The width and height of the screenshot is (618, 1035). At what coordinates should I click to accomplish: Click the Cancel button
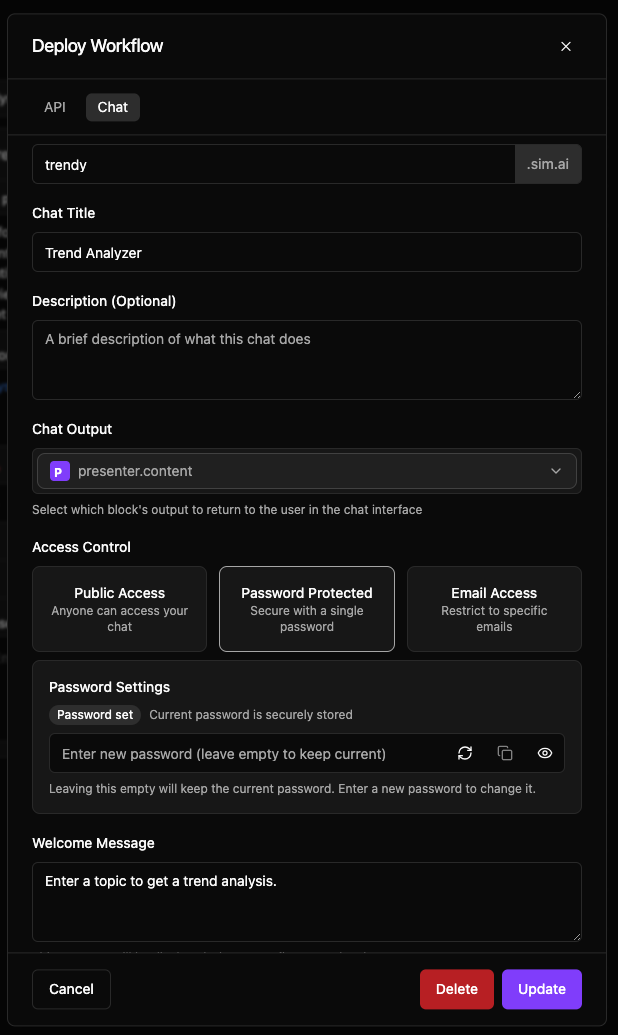(x=71, y=989)
